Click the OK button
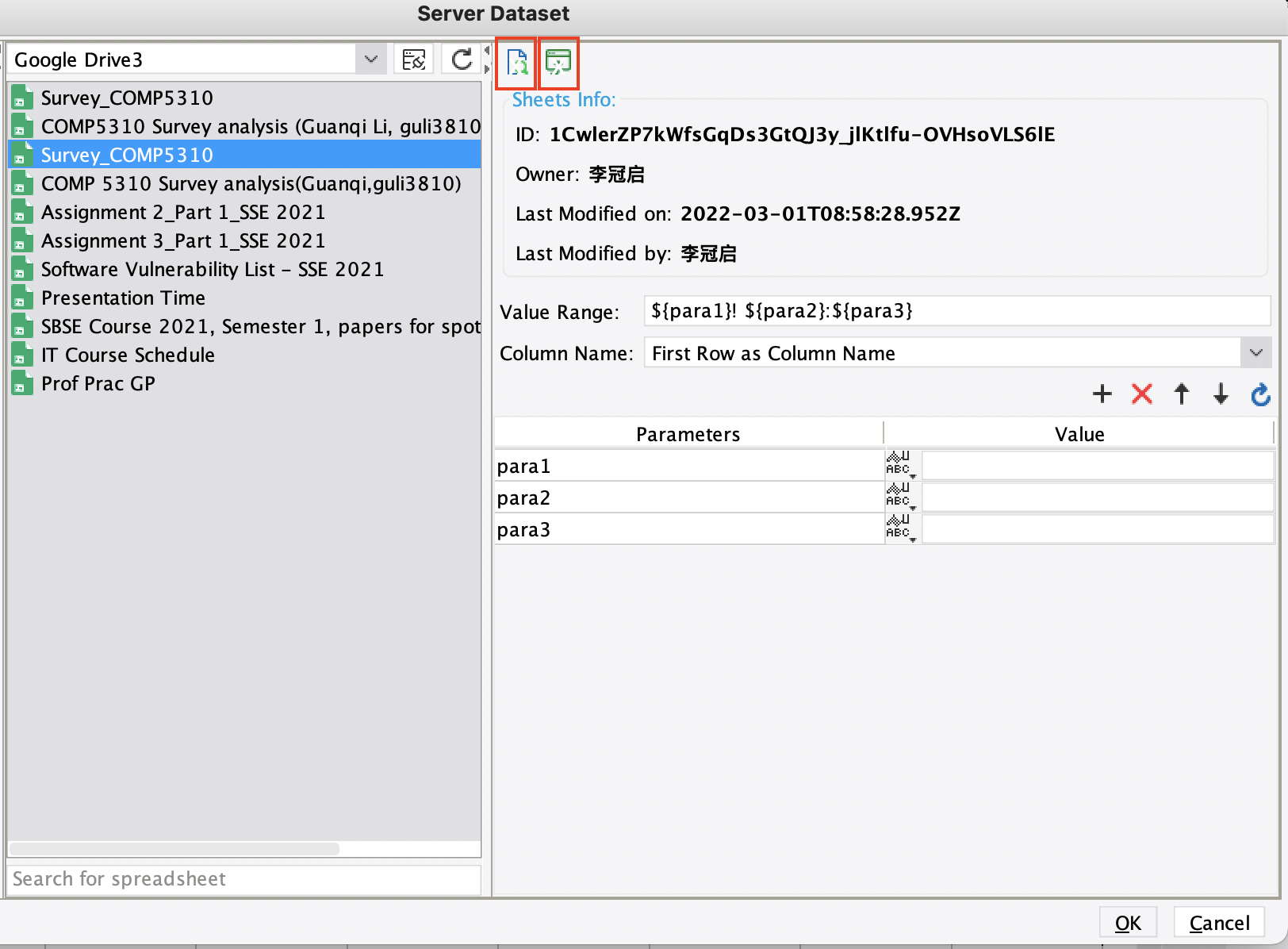This screenshot has height=949, width=1288. coord(1127,922)
